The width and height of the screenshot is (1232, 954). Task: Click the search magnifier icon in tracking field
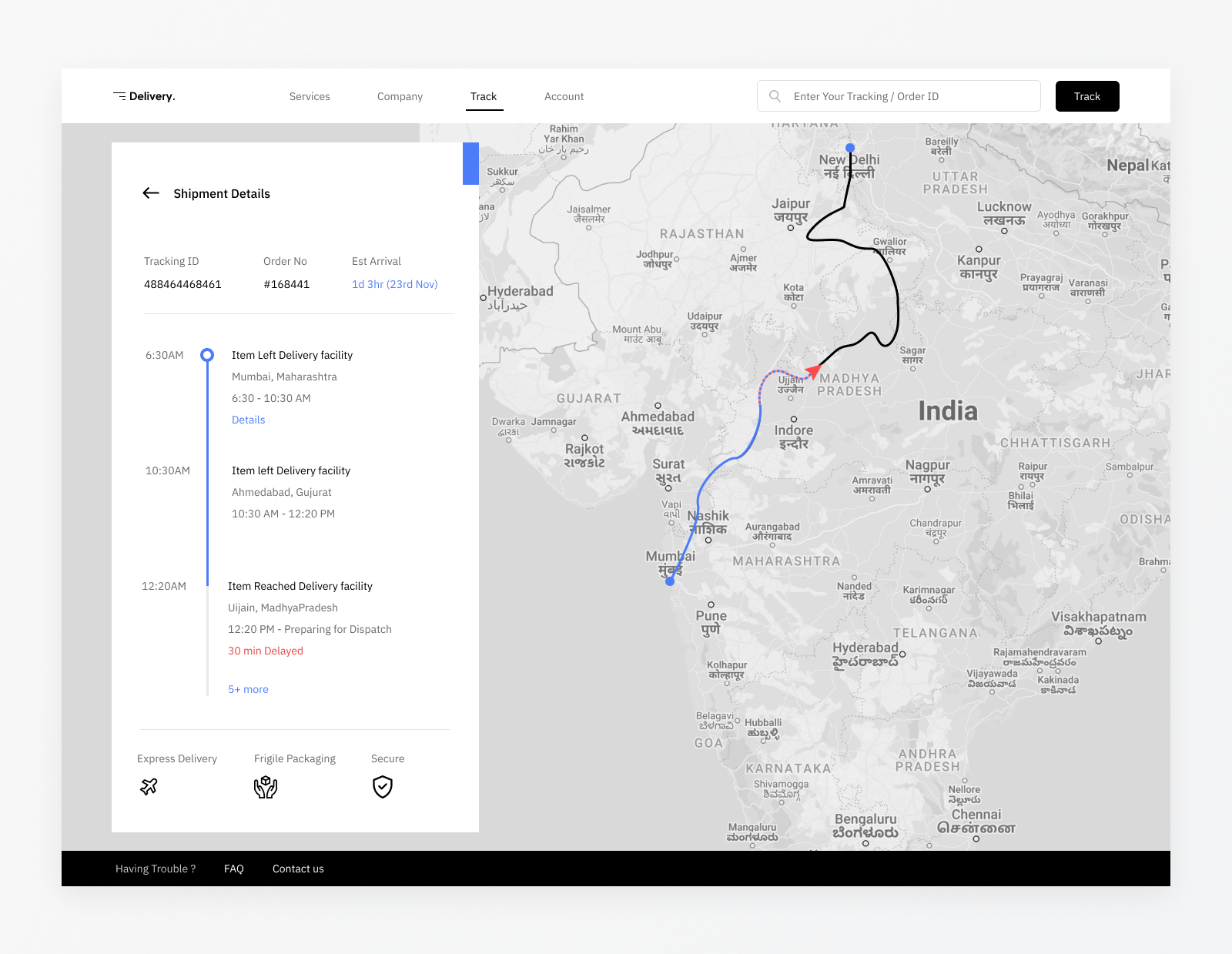(x=775, y=95)
